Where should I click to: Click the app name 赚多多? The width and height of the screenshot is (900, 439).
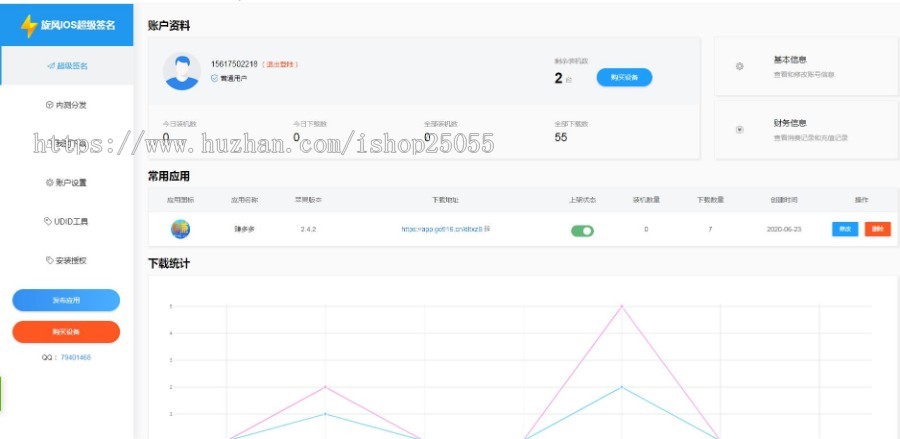click(x=244, y=229)
